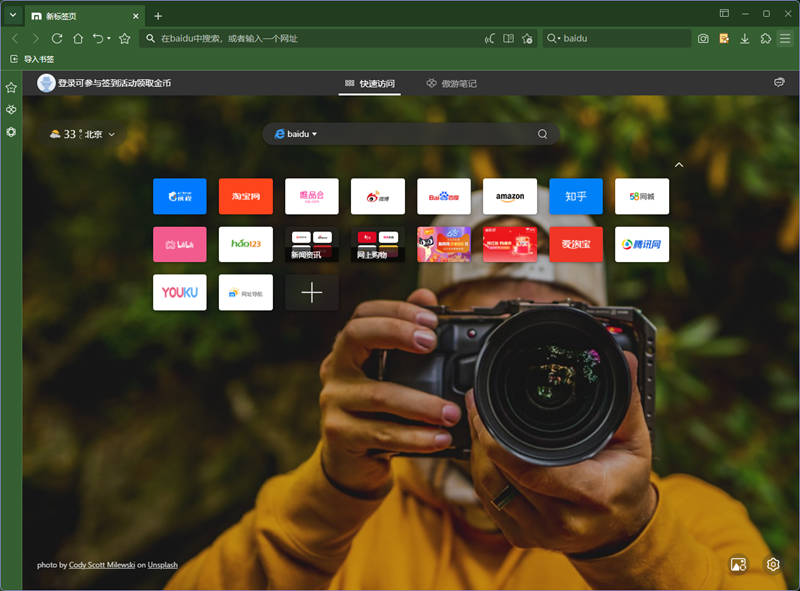This screenshot has width=800, height=591.
Task: Open the extensions puzzle icon
Action: (765, 38)
